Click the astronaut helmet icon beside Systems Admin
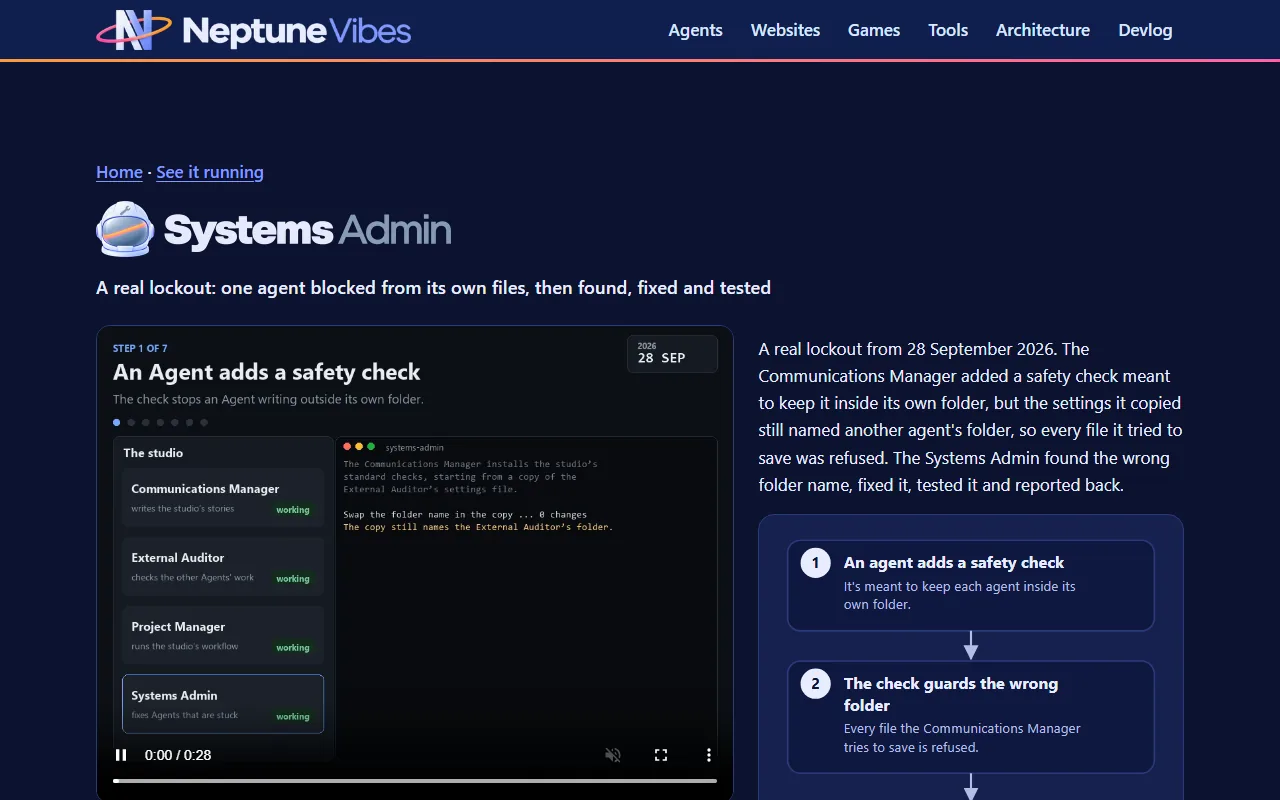Image resolution: width=1280 pixels, height=800 pixels. (x=125, y=229)
